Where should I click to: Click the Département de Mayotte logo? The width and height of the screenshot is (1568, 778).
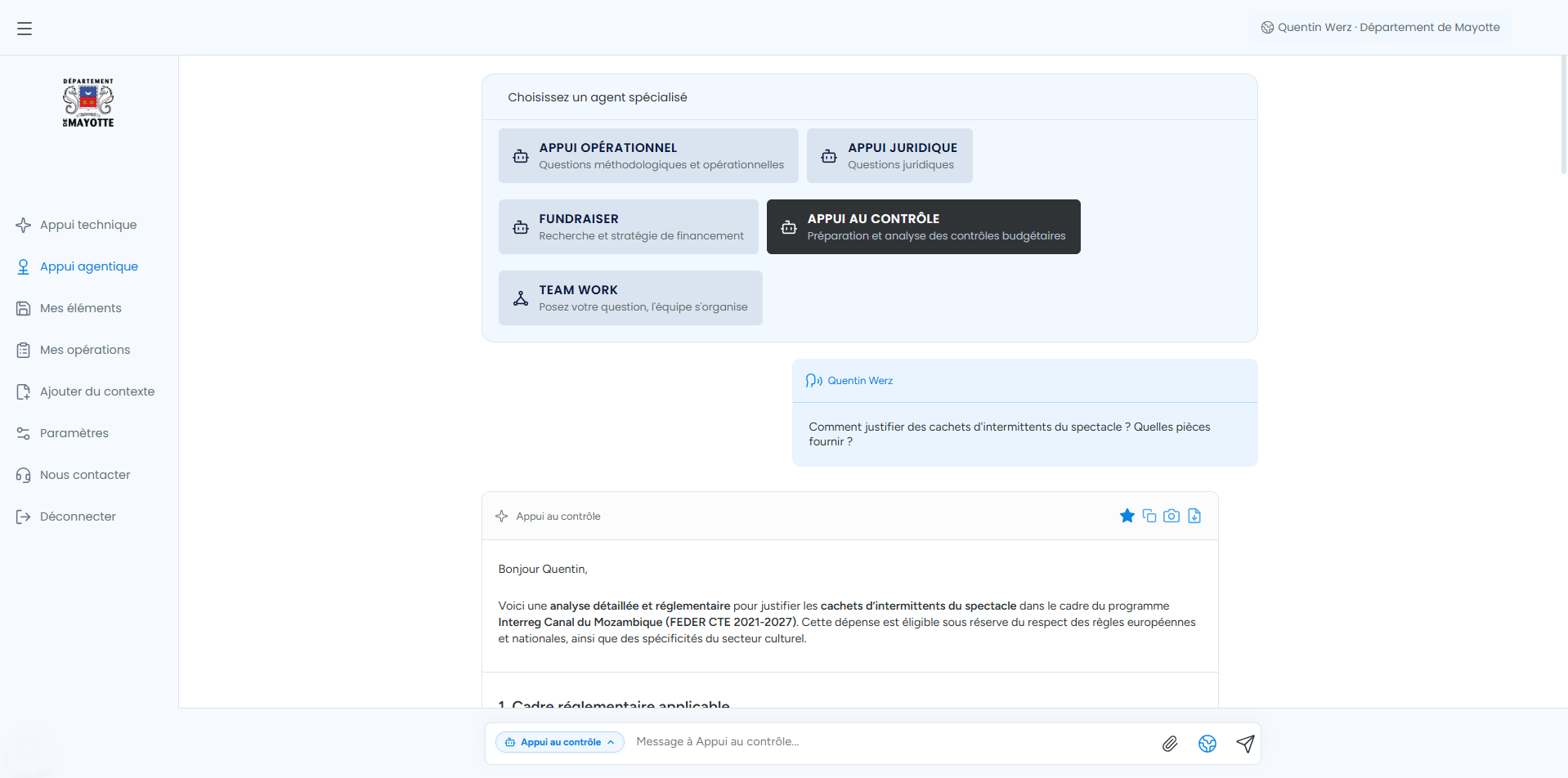click(x=88, y=103)
